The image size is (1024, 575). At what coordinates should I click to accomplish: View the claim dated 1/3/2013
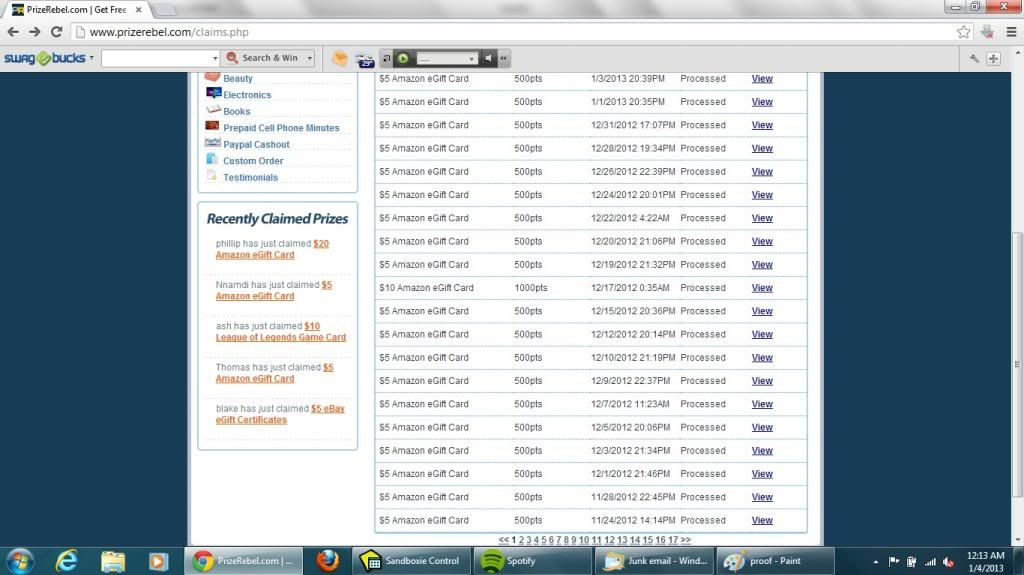(x=761, y=79)
